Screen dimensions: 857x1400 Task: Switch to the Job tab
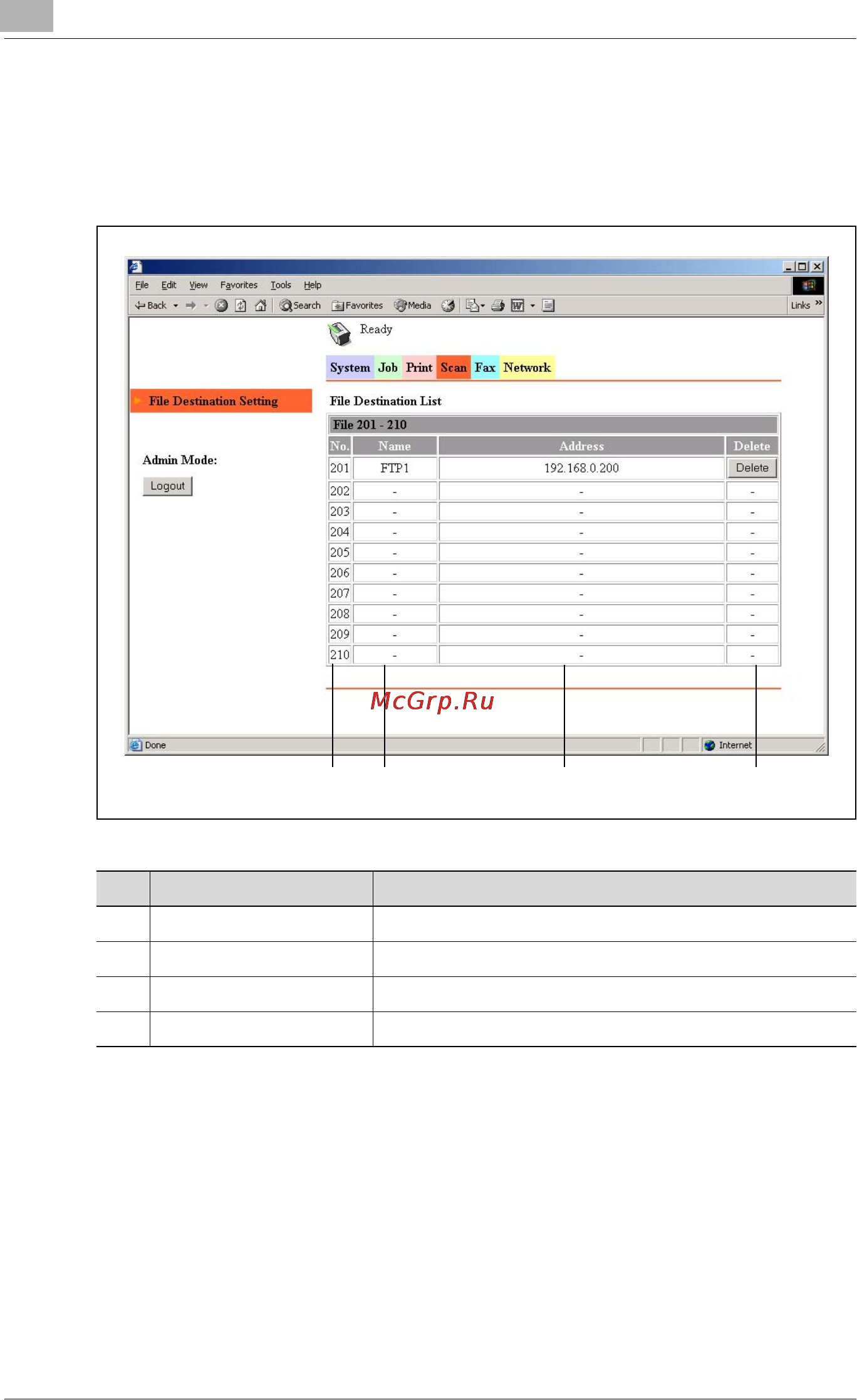tap(388, 368)
